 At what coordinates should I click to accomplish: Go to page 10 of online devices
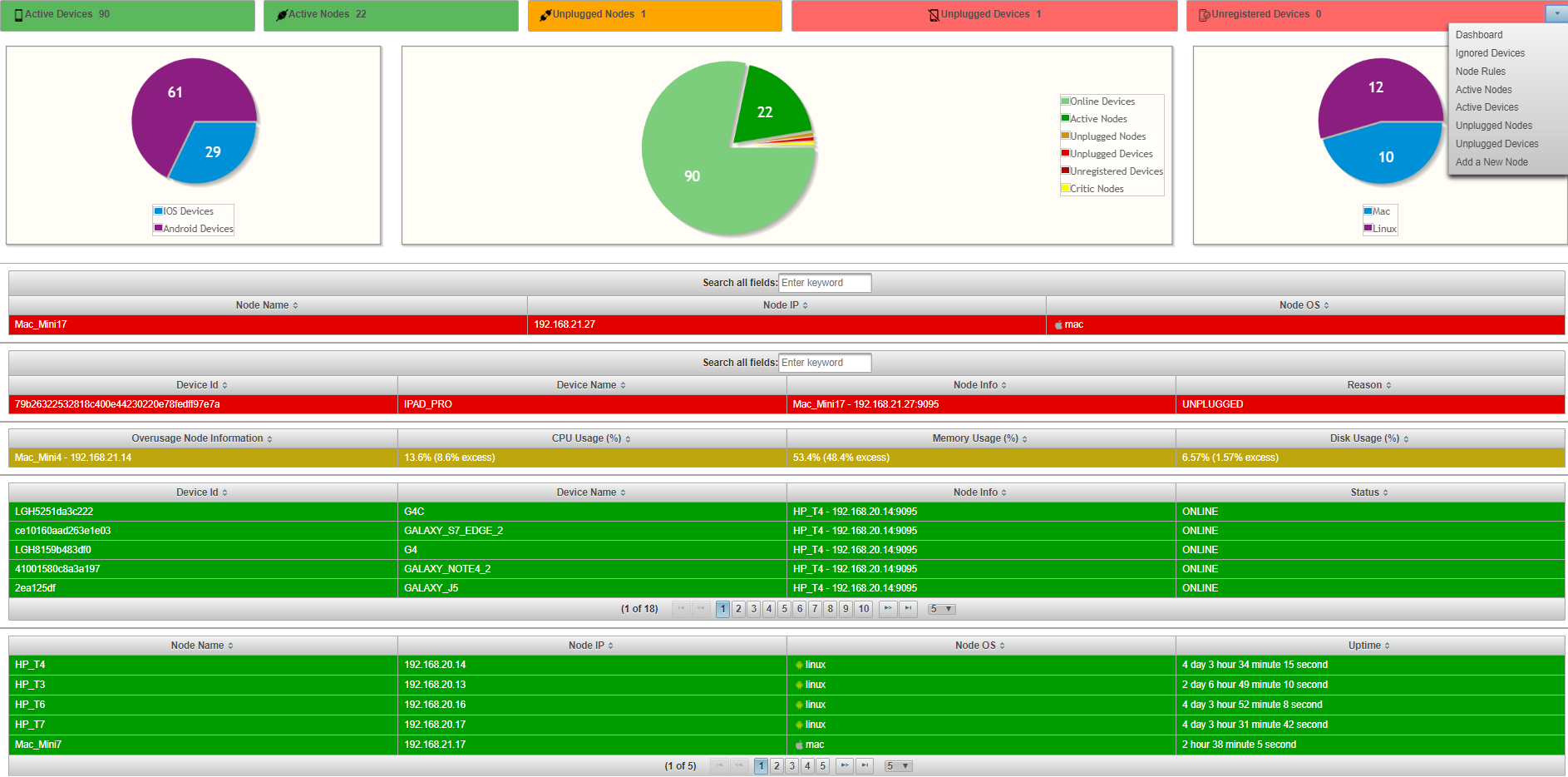[864, 609]
